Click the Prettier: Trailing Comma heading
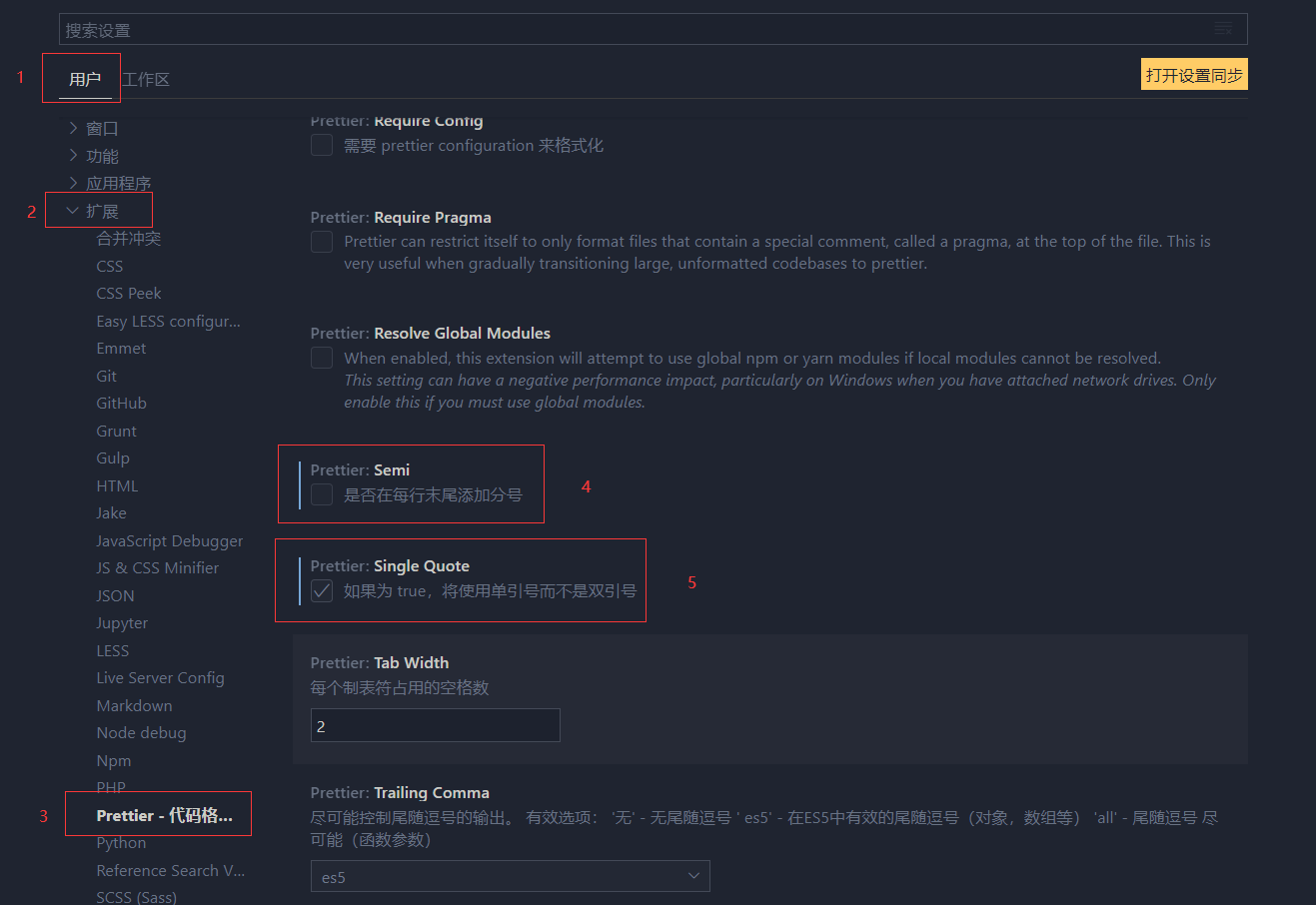 [x=400, y=792]
